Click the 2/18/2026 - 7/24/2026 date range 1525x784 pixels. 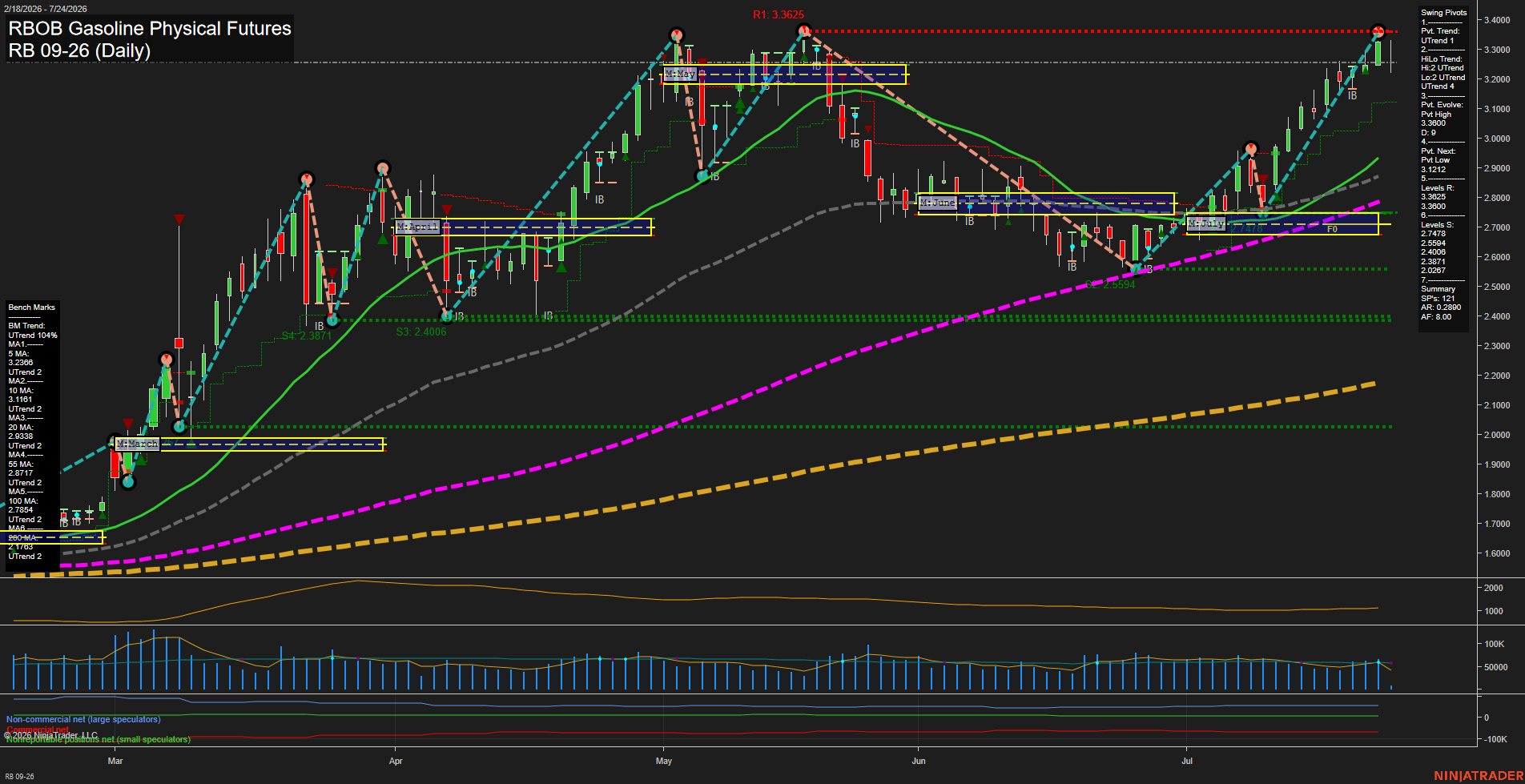(45, 9)
